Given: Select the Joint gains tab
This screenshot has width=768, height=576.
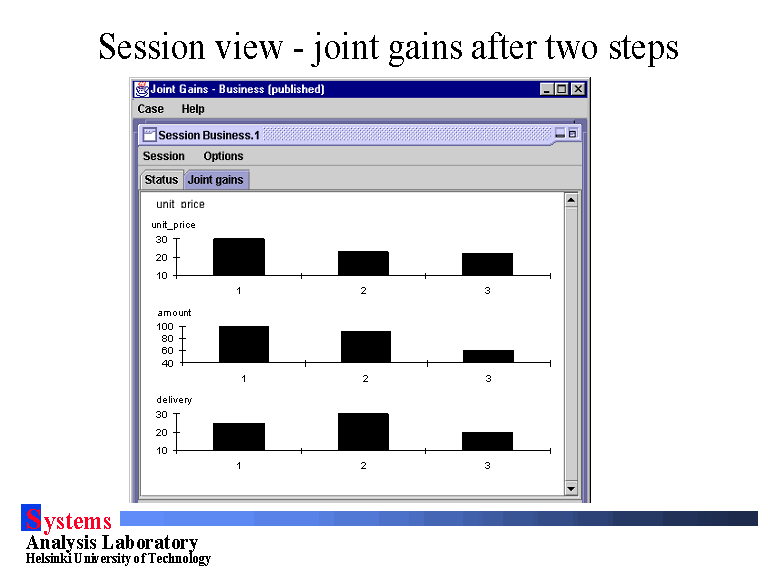Looking at the screenshot, I should click(216, 180).
